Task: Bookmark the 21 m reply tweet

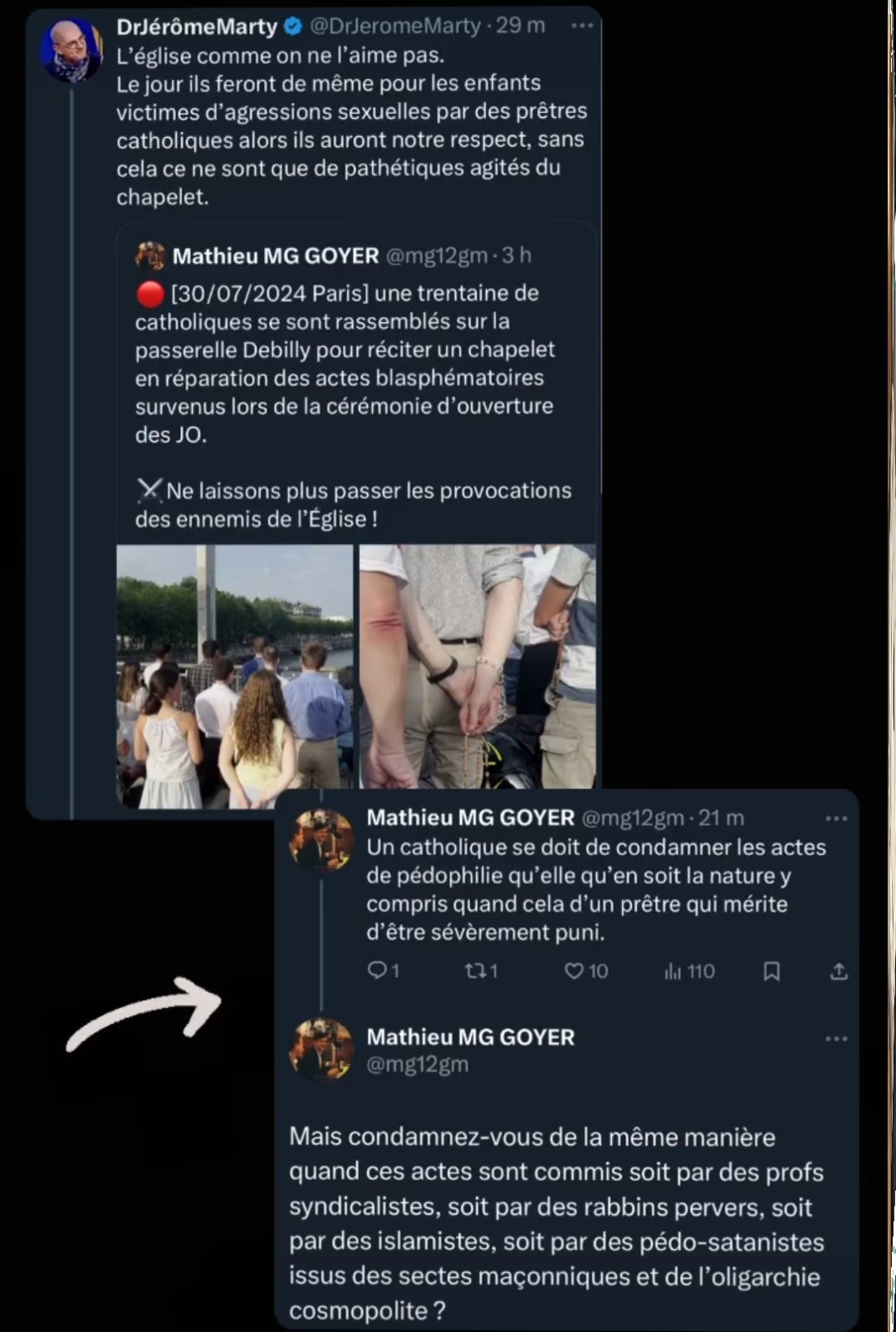Action: (x=771, y=971)
